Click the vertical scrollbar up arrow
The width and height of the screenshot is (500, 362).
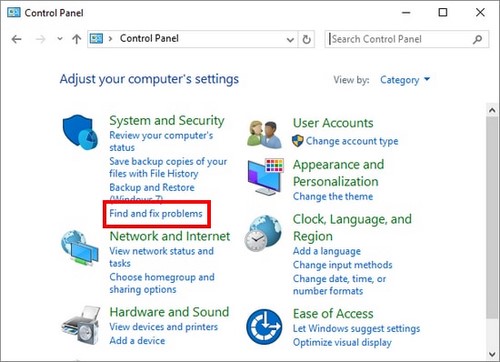click(x=492, y=110)
